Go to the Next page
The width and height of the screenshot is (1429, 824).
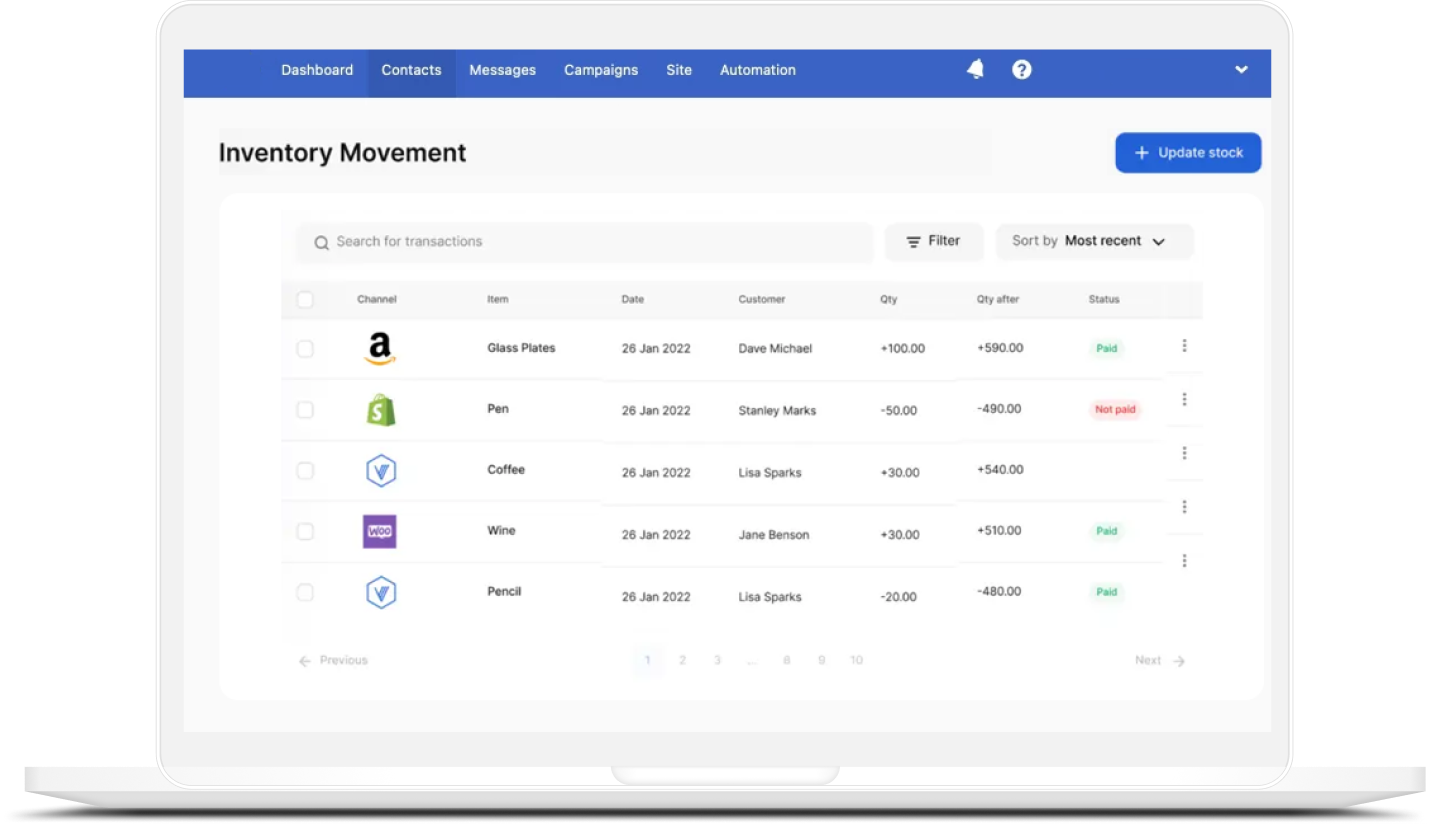(x=1159, y=660)
